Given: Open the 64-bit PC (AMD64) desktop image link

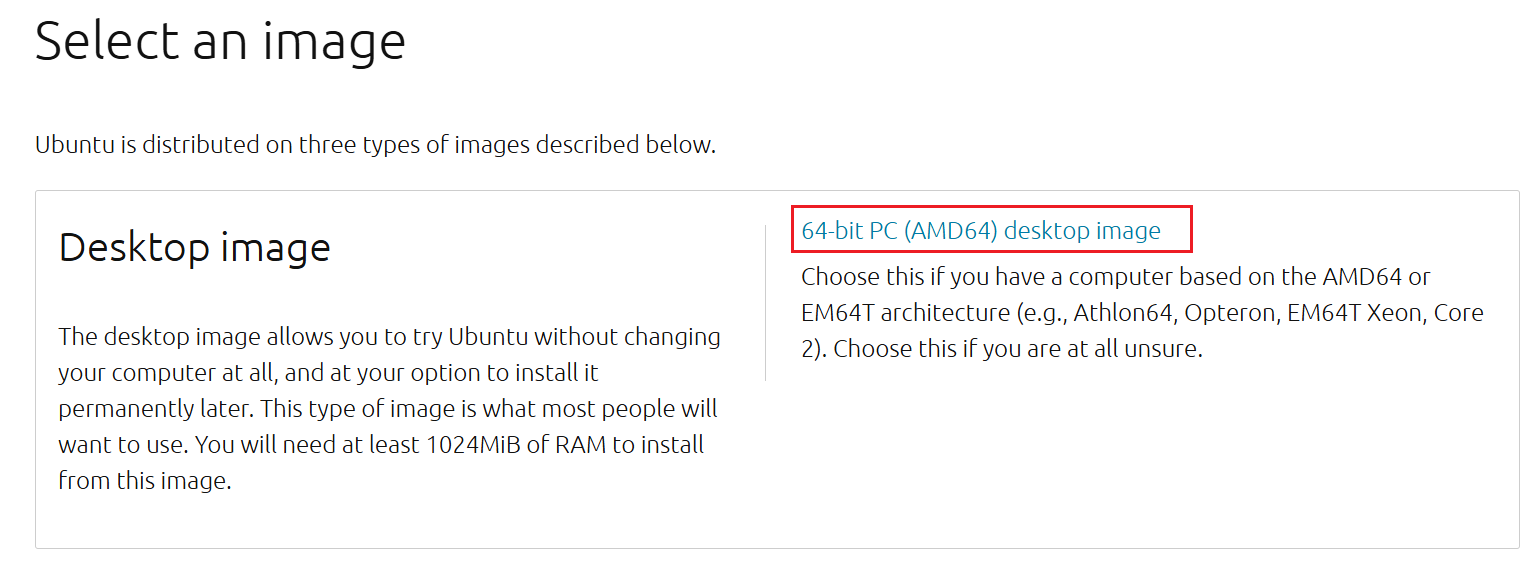Looking at the screenshot, I should tap(980, 231).
